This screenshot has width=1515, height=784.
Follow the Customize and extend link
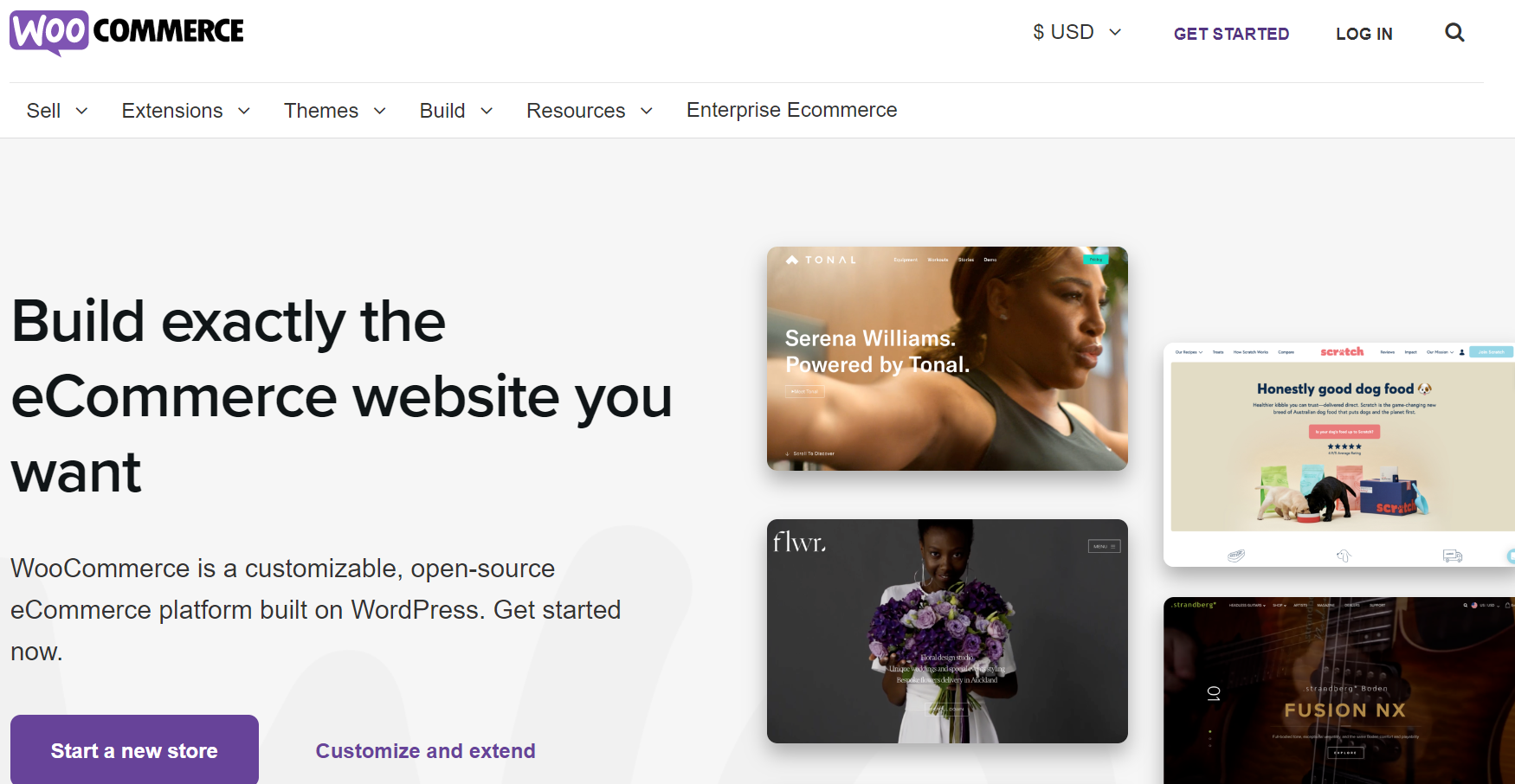[425, 751]
